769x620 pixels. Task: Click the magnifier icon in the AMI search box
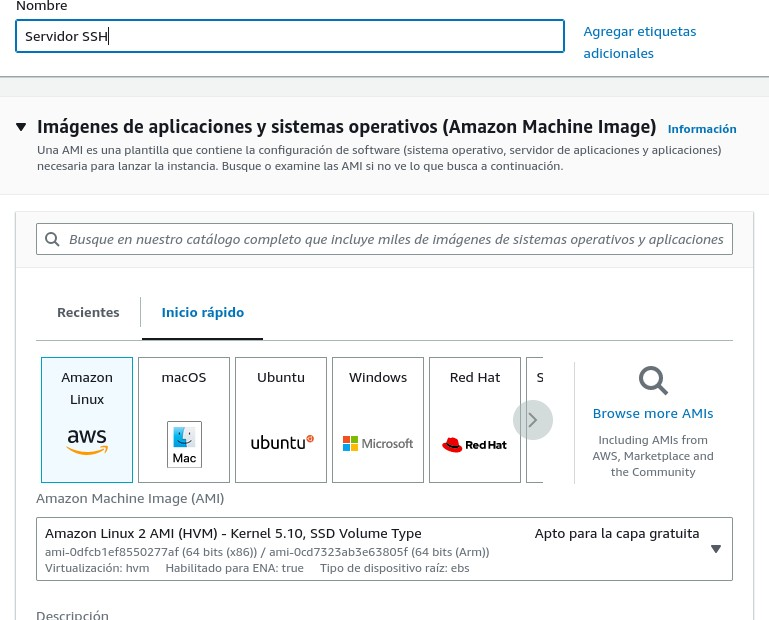pyautogui.click(x=52, y=239)
